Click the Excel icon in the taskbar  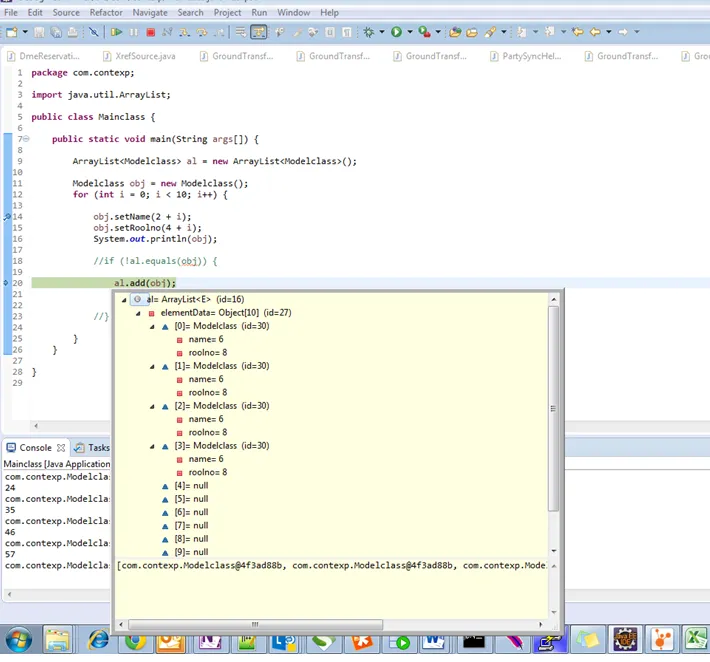click(x=695, y=640)
